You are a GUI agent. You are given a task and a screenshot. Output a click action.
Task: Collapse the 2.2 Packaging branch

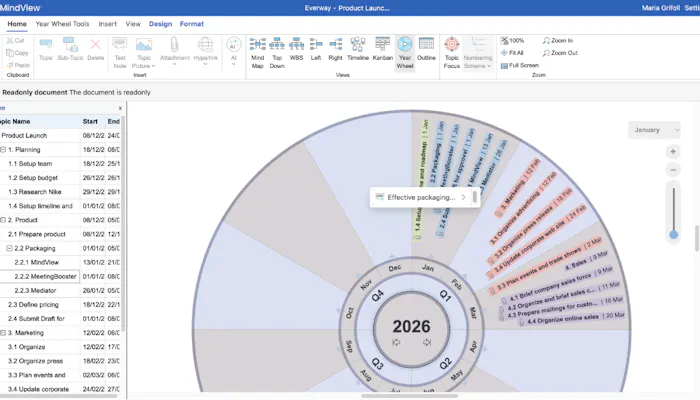point(9,248)
